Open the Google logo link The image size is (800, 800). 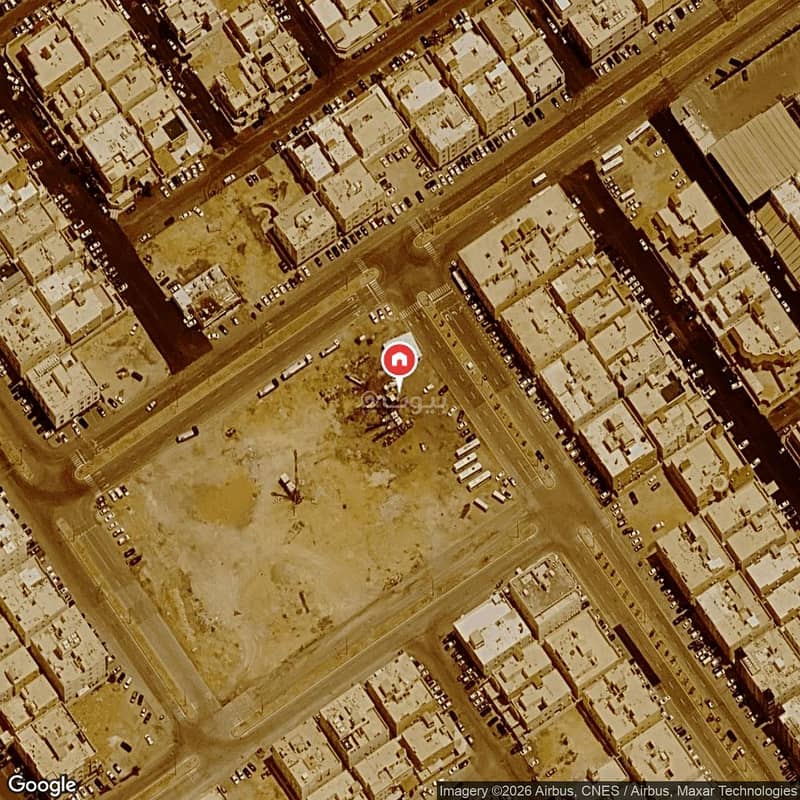tap(42, 785)
